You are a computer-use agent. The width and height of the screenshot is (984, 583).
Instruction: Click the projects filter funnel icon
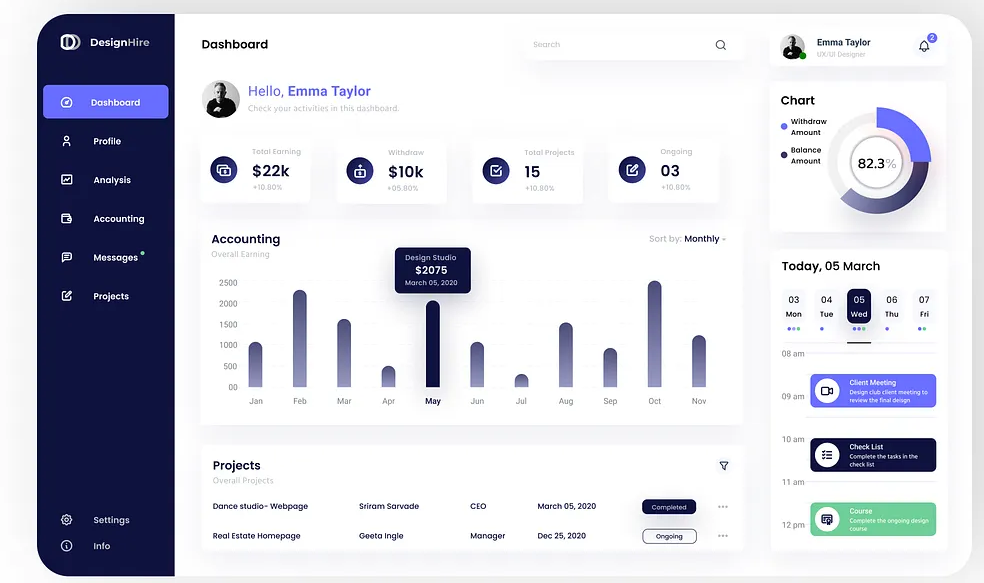pyautogui.click(x=724, y=466)
